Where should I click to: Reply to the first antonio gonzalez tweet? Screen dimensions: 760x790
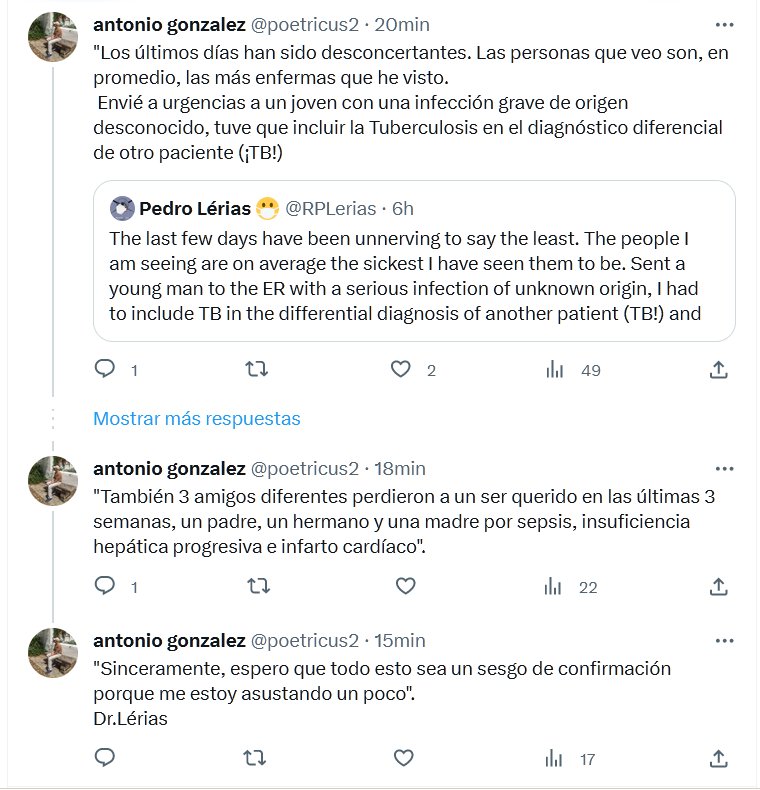pyautogui.click(x=105, y=370)
